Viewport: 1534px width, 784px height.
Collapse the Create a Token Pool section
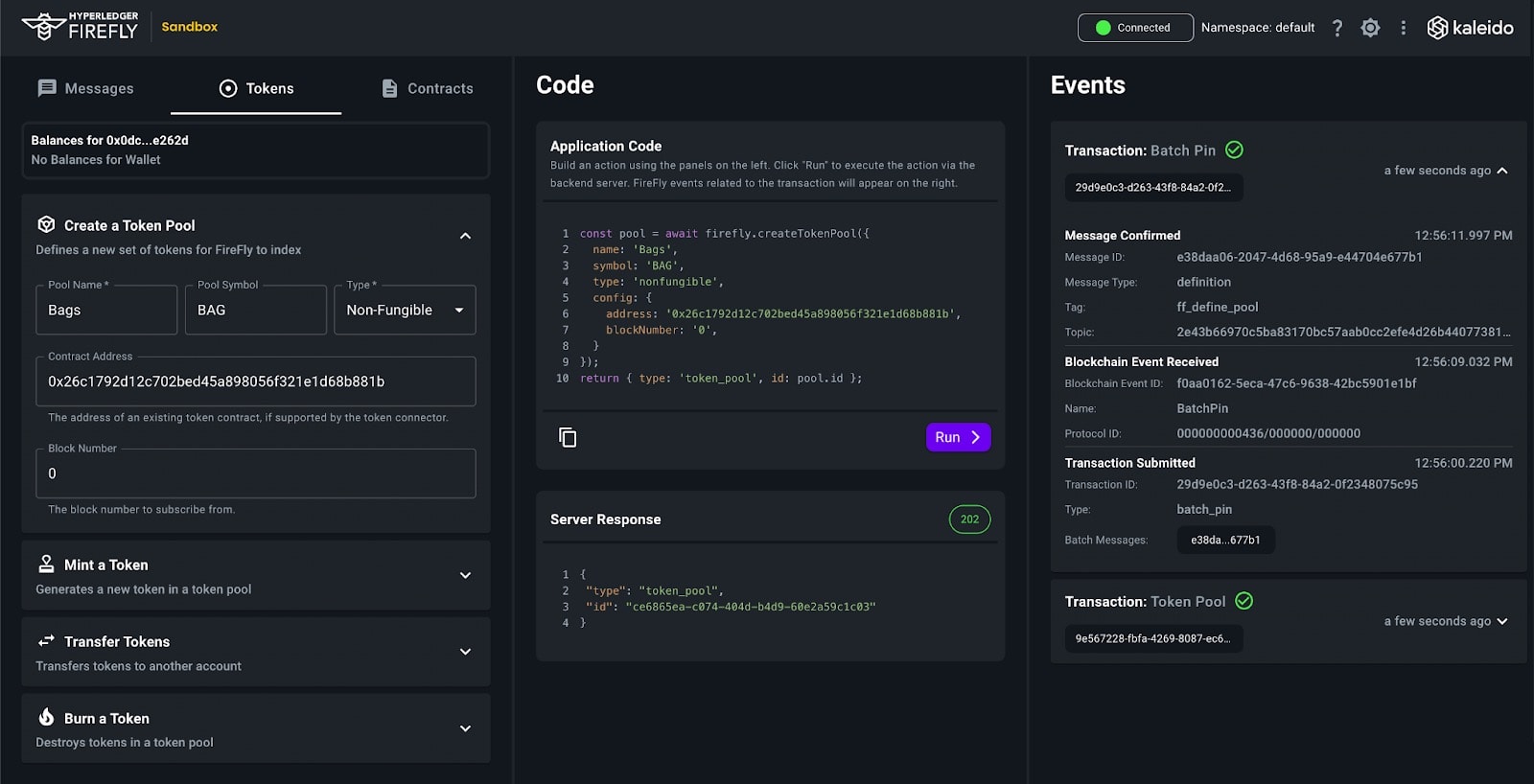click(x=465, y=236)
